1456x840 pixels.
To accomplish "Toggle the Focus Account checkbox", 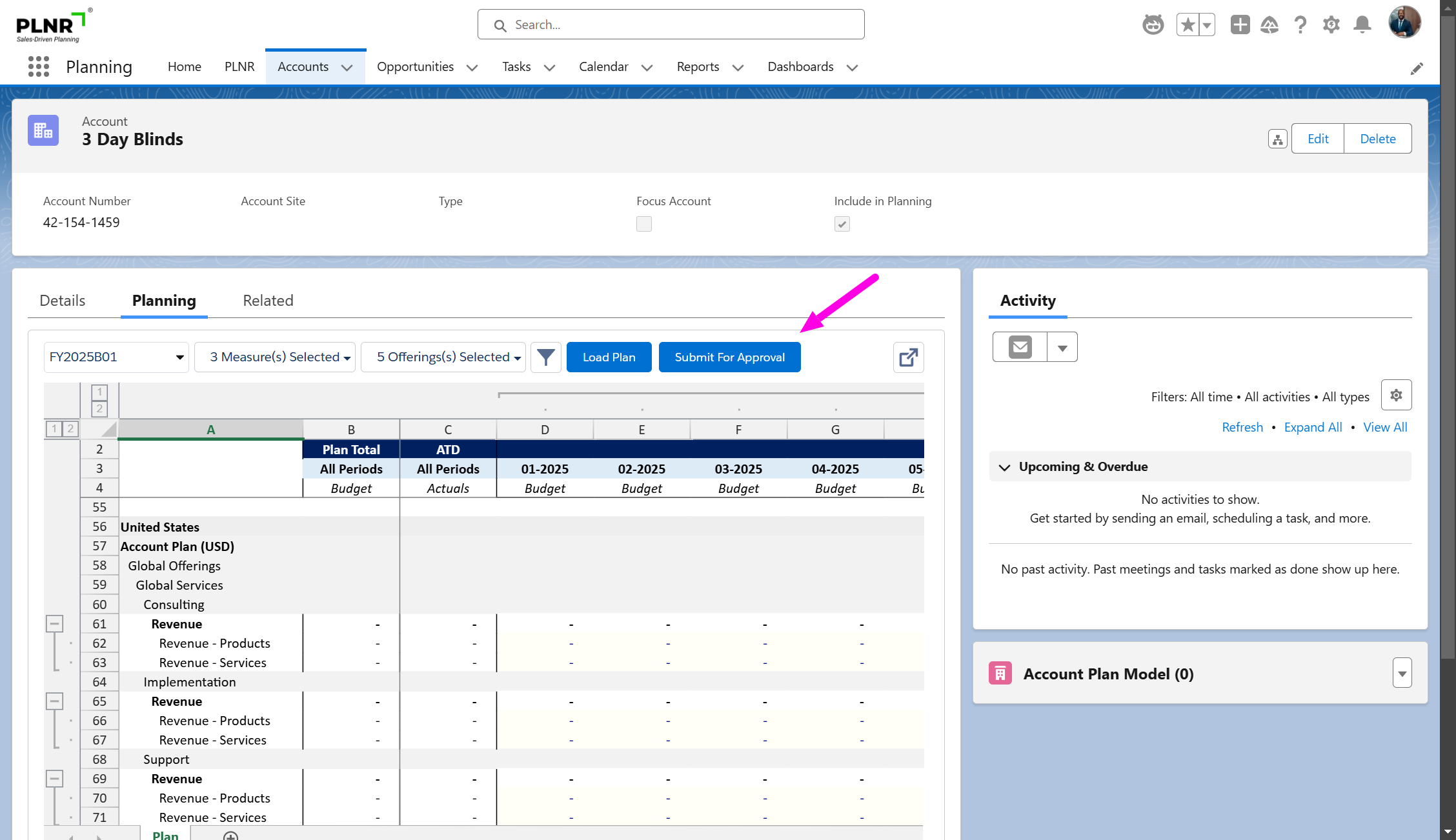I will pos(643,224).
